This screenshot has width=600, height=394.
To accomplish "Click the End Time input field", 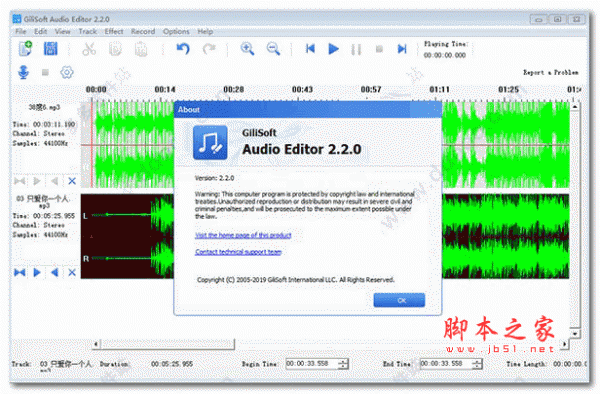I will click(x=446, y=364).
